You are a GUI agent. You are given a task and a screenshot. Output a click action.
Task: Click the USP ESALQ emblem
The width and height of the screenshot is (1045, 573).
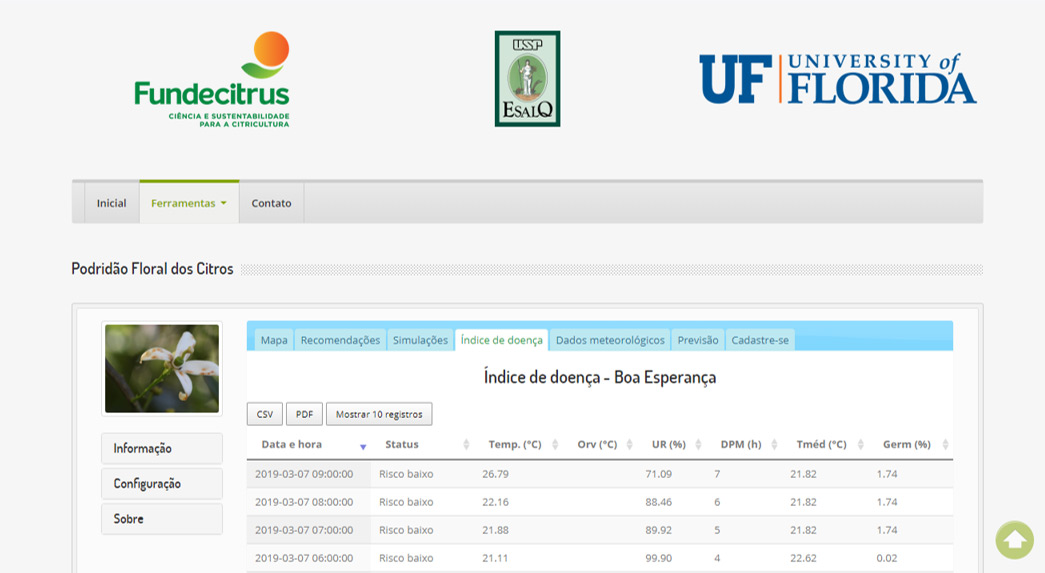(x=527, y=79)
